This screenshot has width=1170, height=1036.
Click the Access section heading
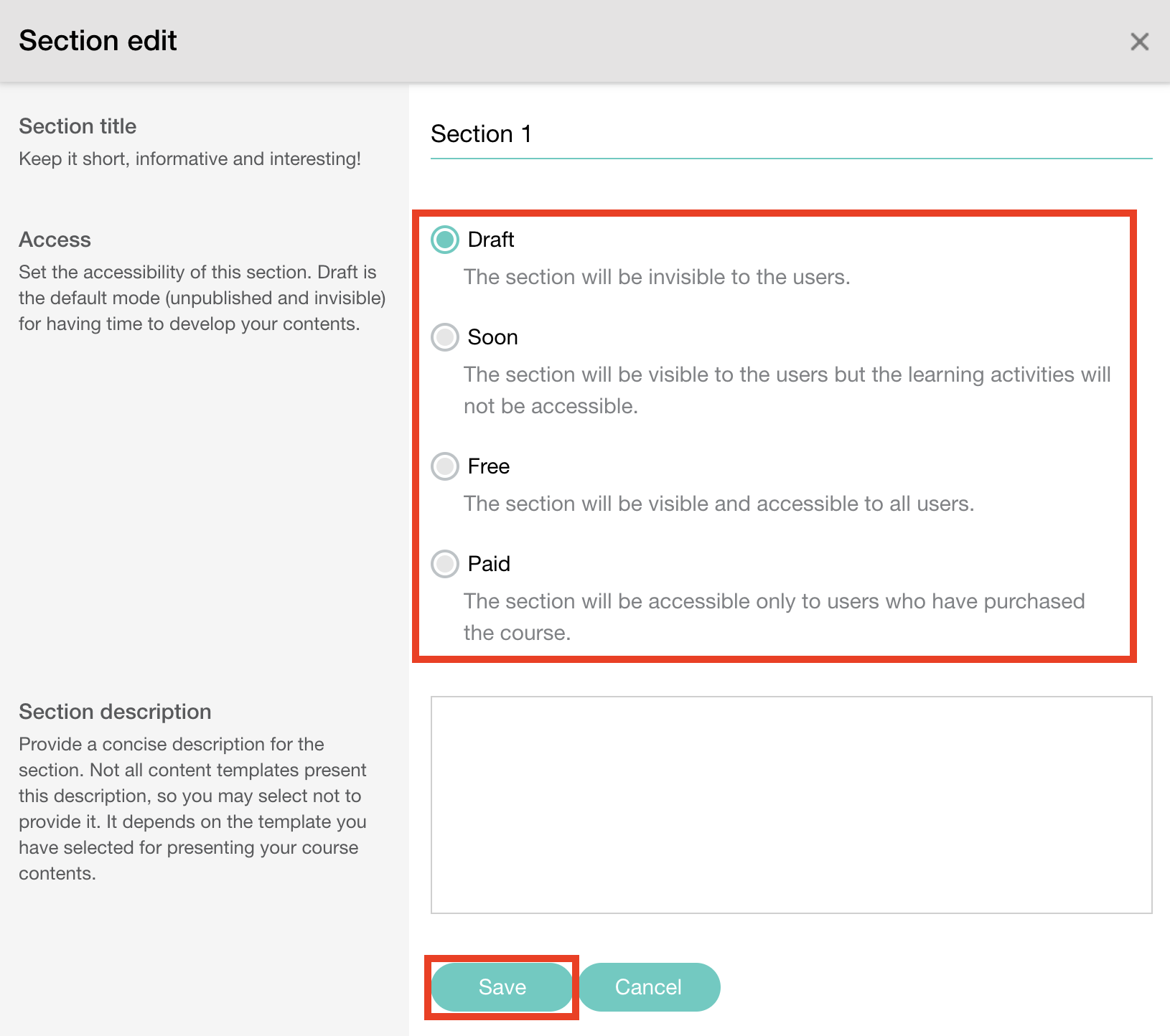54,239
